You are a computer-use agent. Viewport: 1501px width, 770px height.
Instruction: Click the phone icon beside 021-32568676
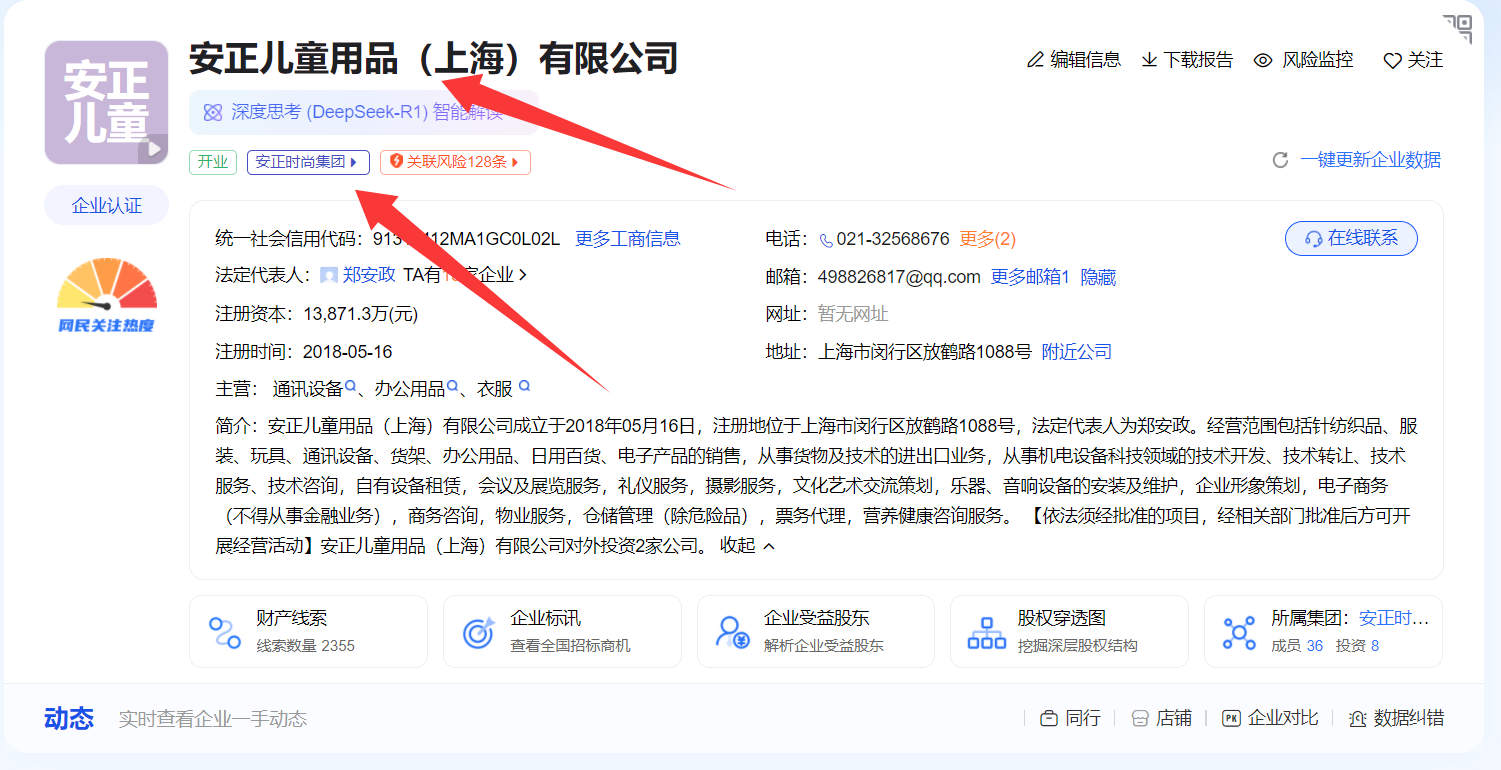826,240
